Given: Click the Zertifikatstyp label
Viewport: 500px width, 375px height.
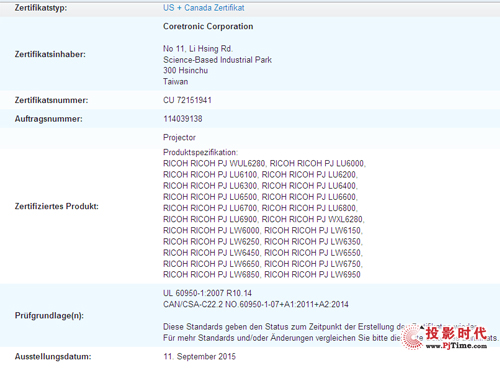Looking at the screenshot, I should (x=41, y=8).
